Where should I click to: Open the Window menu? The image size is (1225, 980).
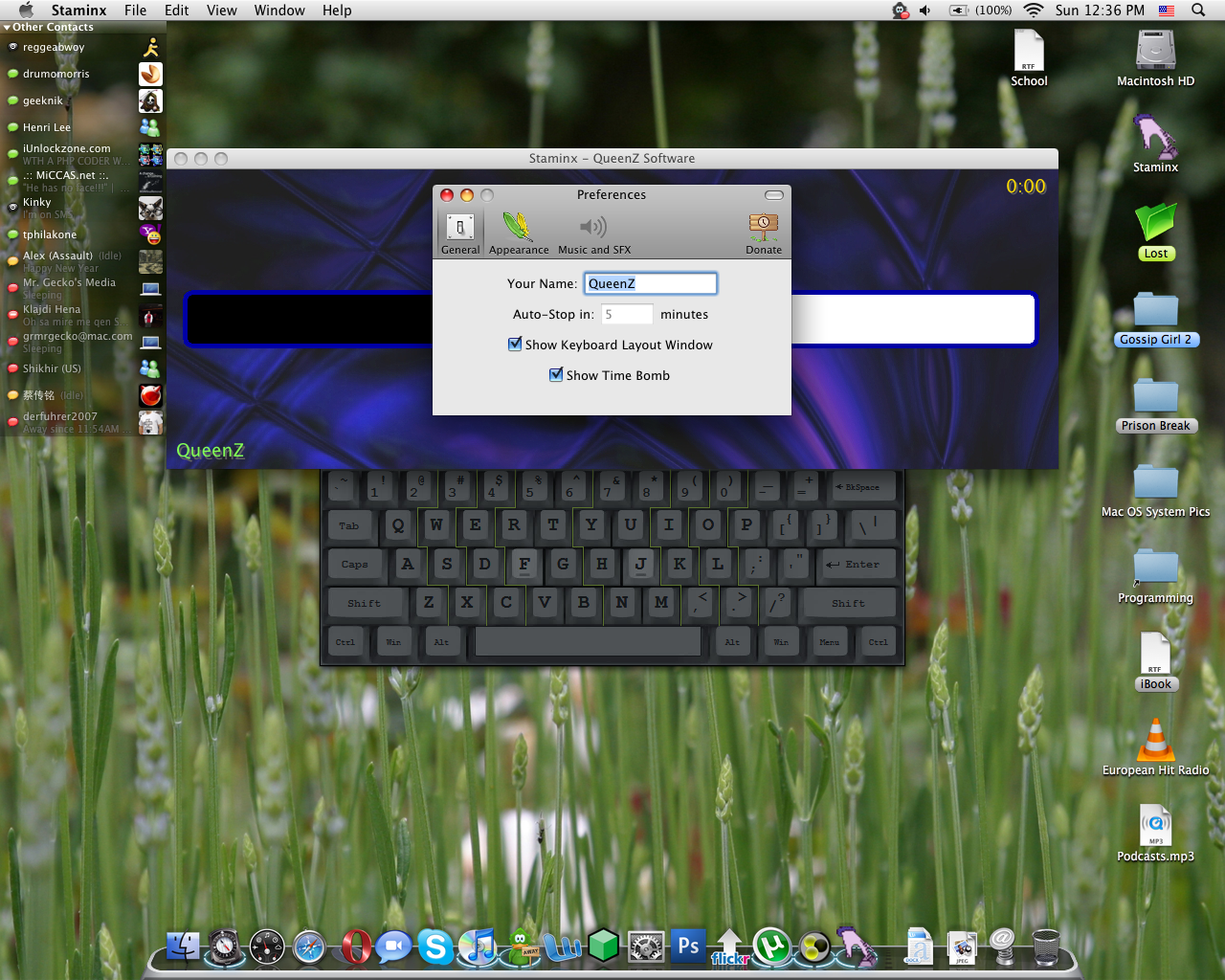279,11
